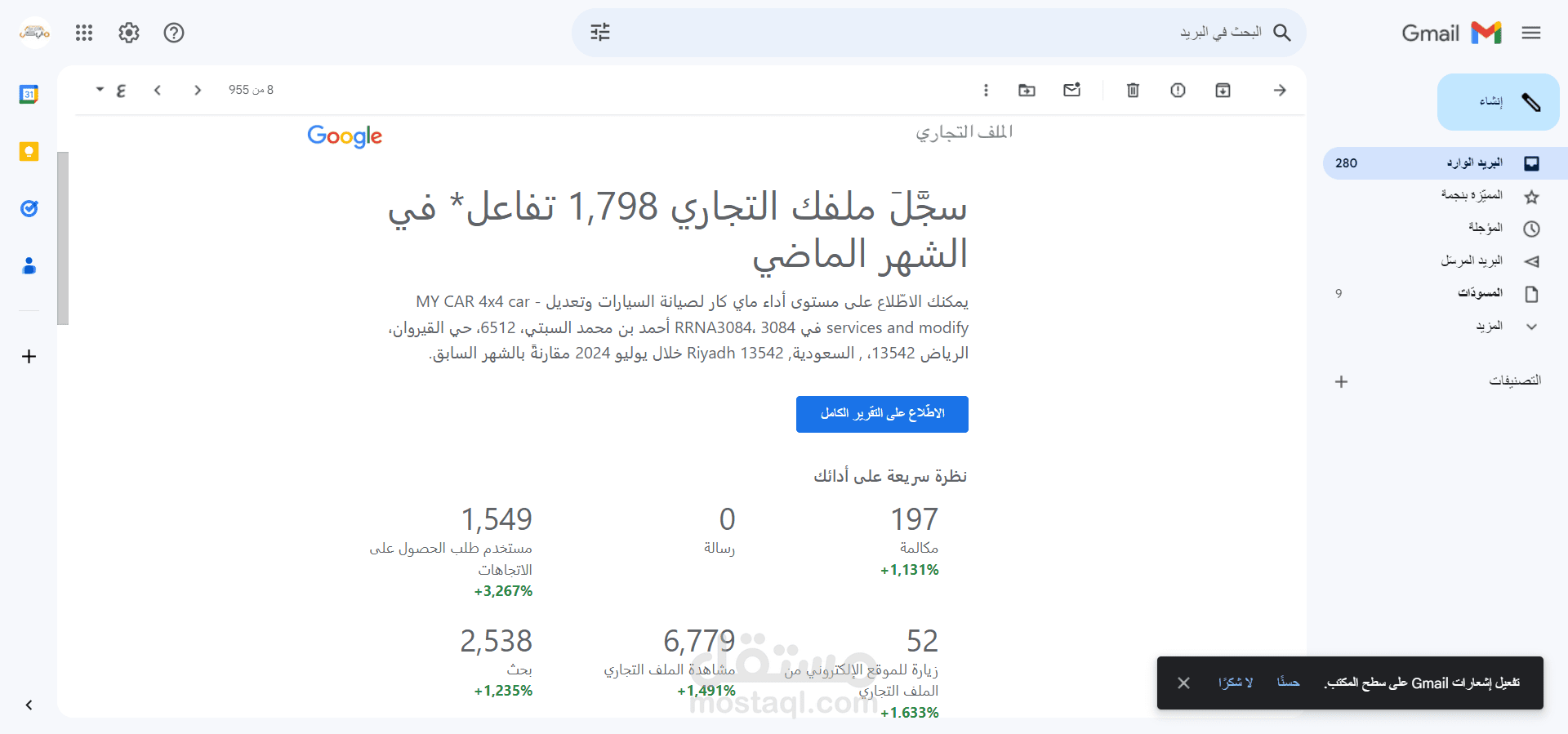Go to the newer message

tap(198, 90)
